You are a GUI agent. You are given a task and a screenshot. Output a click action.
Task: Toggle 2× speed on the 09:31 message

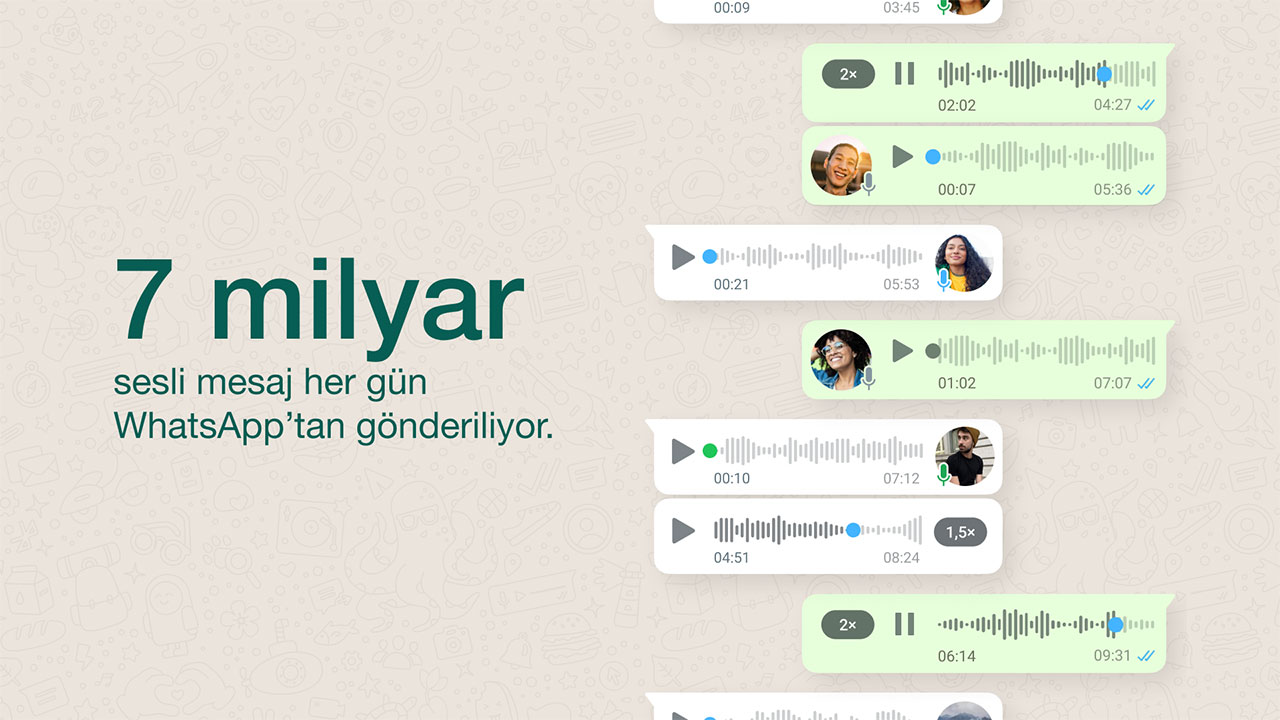click(848, 626)
